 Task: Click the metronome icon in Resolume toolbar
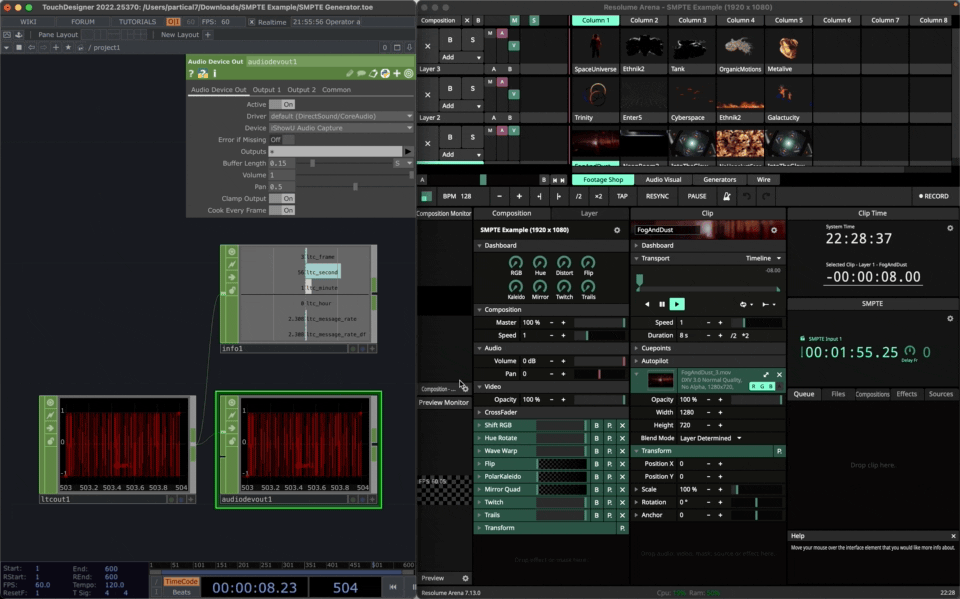tap(726, 196)
